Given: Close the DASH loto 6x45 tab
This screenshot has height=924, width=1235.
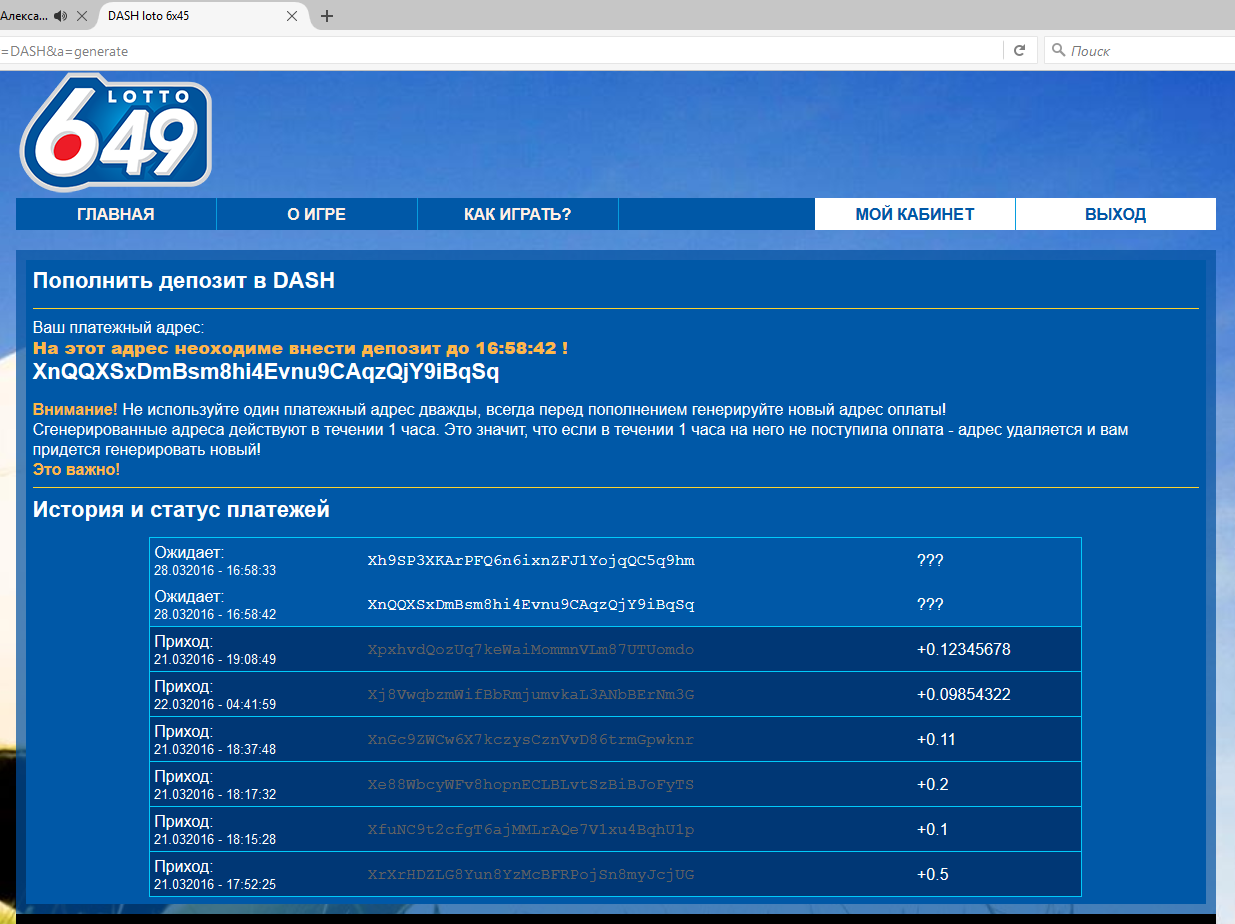Looking at the screenshot, I should (292, 16).
